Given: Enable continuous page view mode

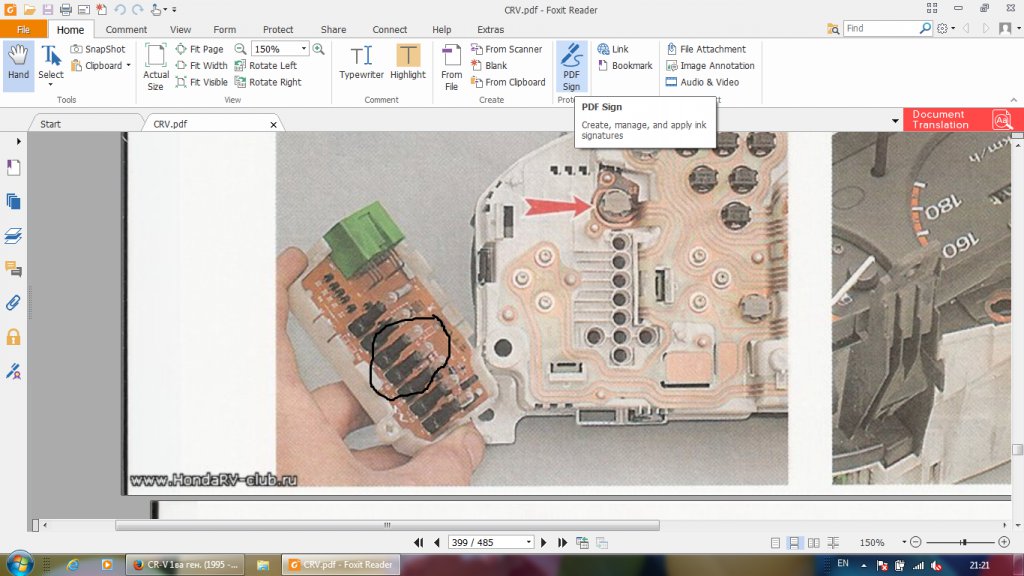Looking at the screenshot, I should [x=794, y=543].
